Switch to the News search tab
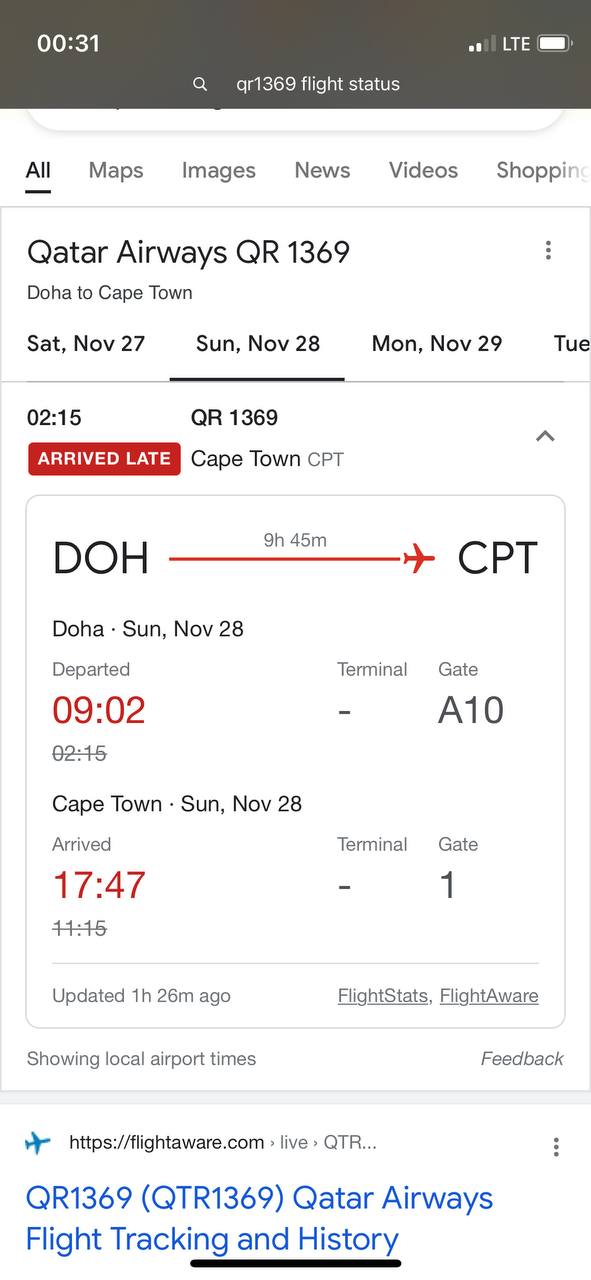 tap(322, 170)
